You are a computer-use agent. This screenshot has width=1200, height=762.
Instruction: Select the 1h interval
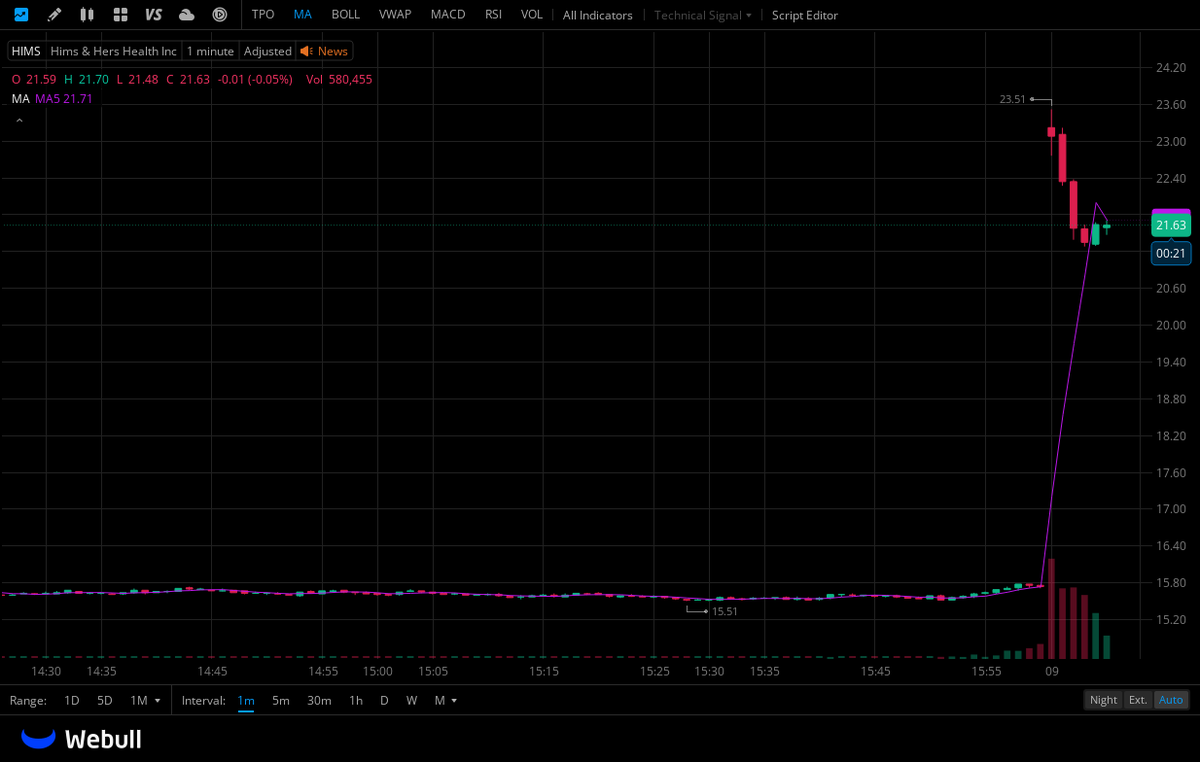[x=355, y=700]
